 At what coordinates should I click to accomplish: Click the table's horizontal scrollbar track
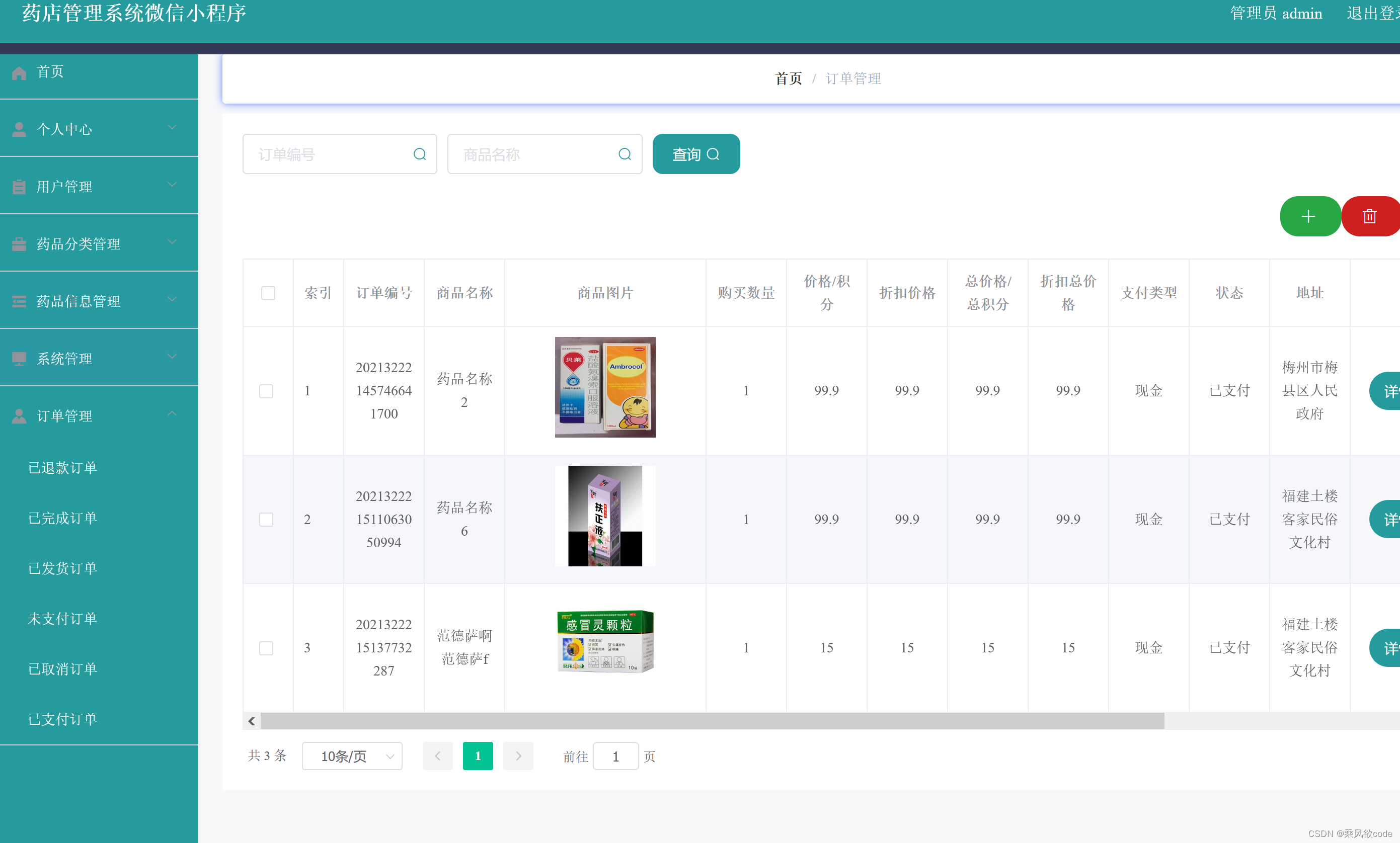tap(1278, 721)
